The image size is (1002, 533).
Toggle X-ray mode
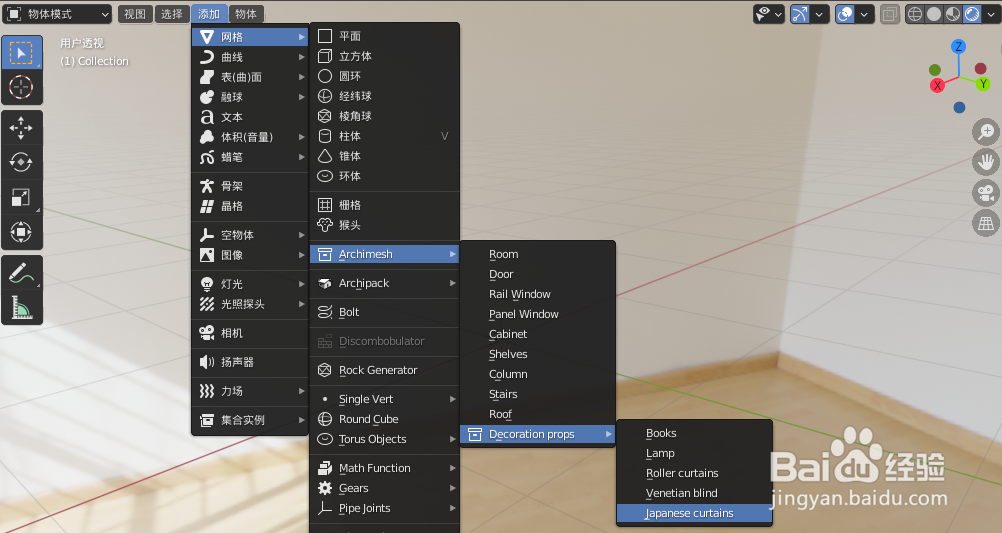point(890,14)
